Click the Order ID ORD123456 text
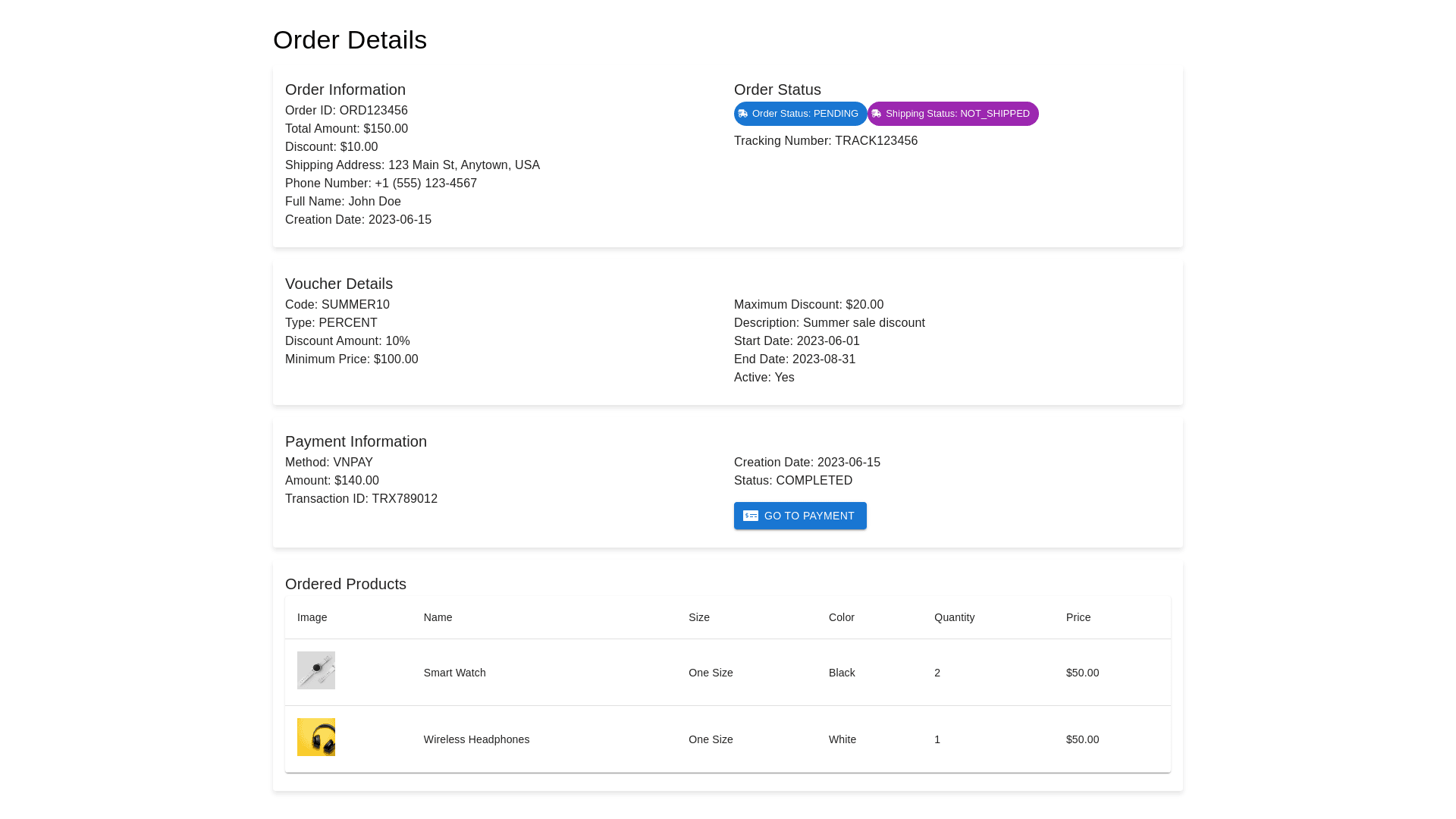The width and height of the screenshot is (1456, 819). click(x=373, y=111)
